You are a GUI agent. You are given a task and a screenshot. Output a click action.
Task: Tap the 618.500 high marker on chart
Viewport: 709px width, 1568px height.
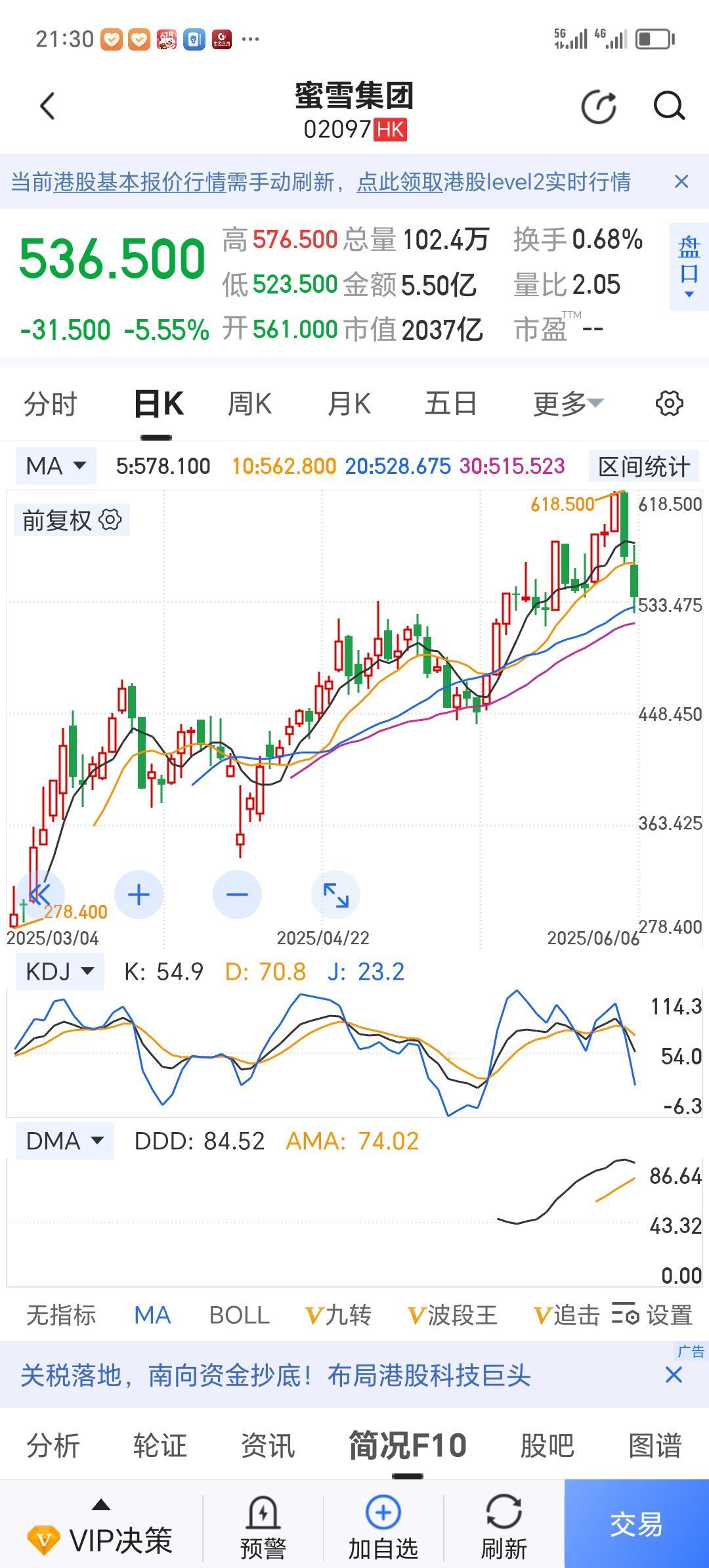[563, 504]
